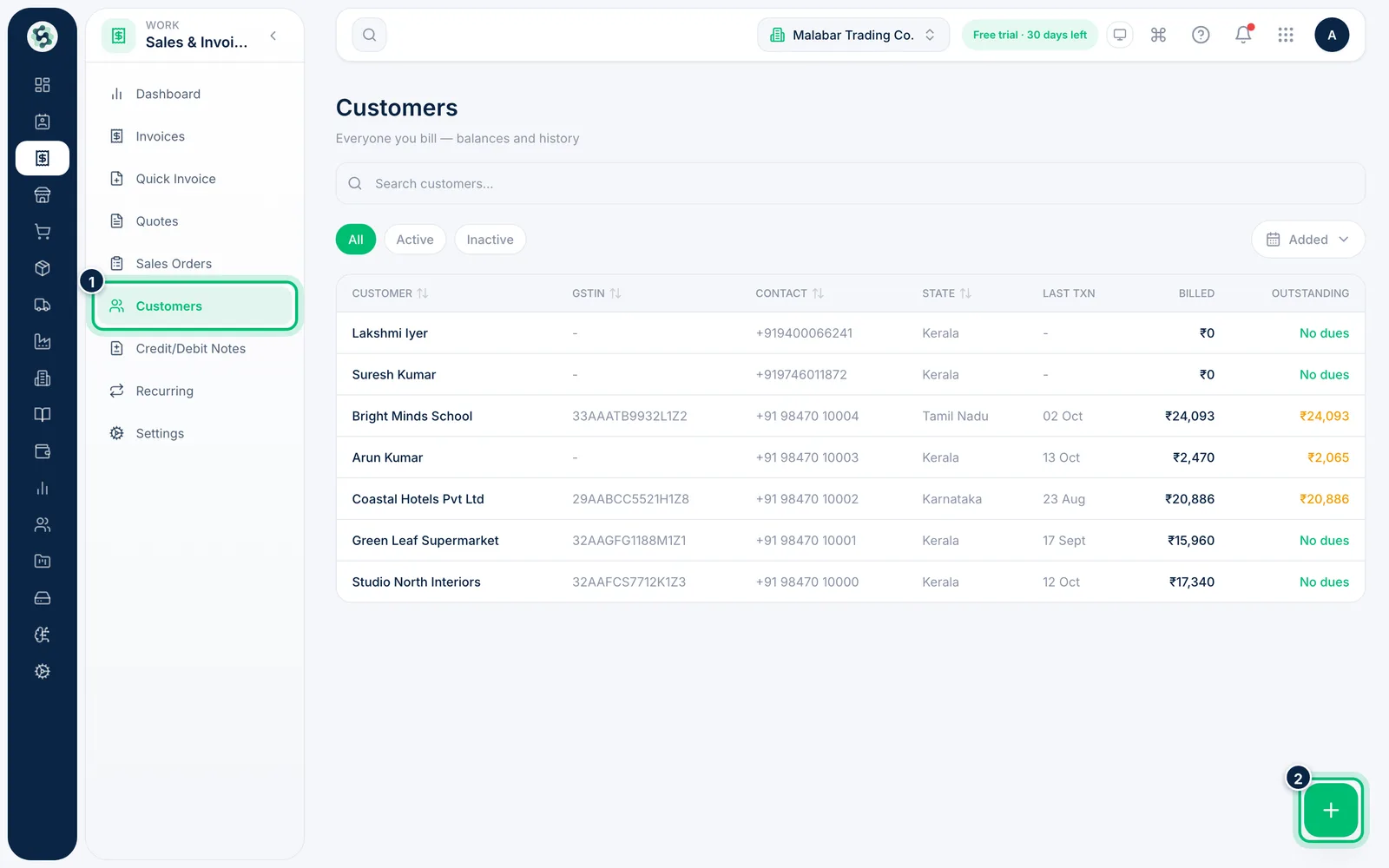
Task: Click the top bar search magnifier button
Action: (369, 35)
